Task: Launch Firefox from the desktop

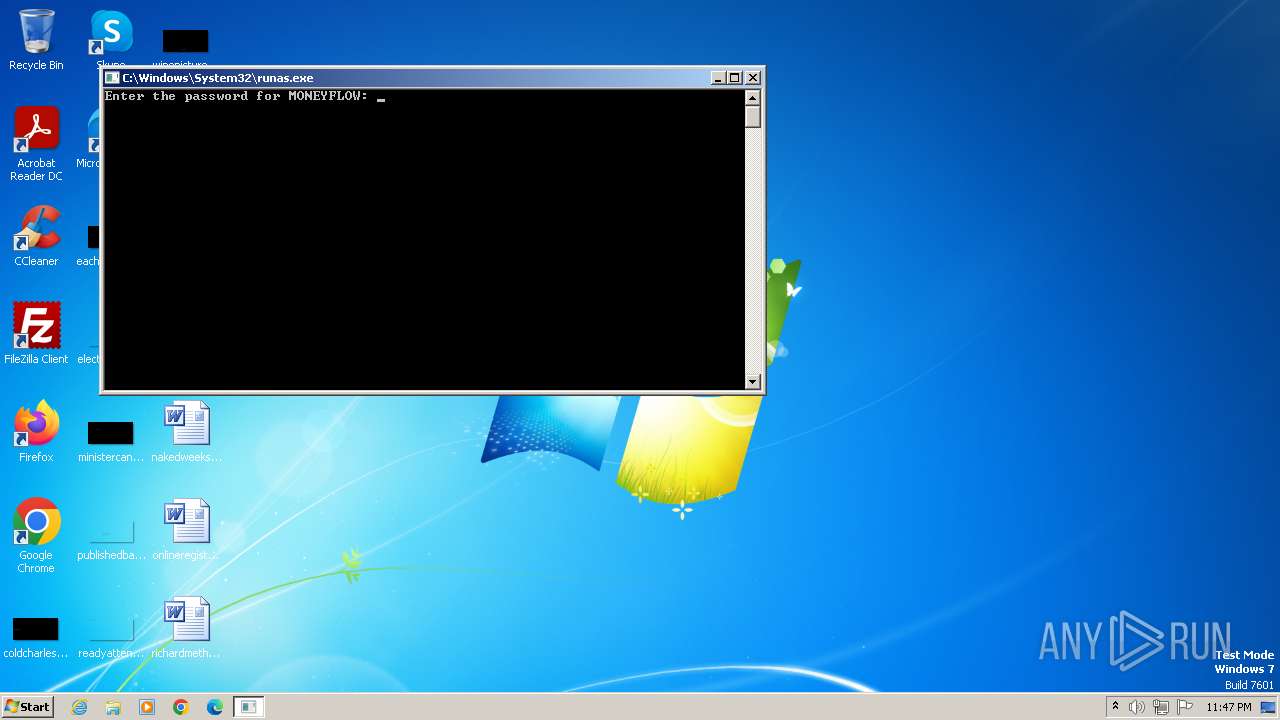Action: point(36,432)
